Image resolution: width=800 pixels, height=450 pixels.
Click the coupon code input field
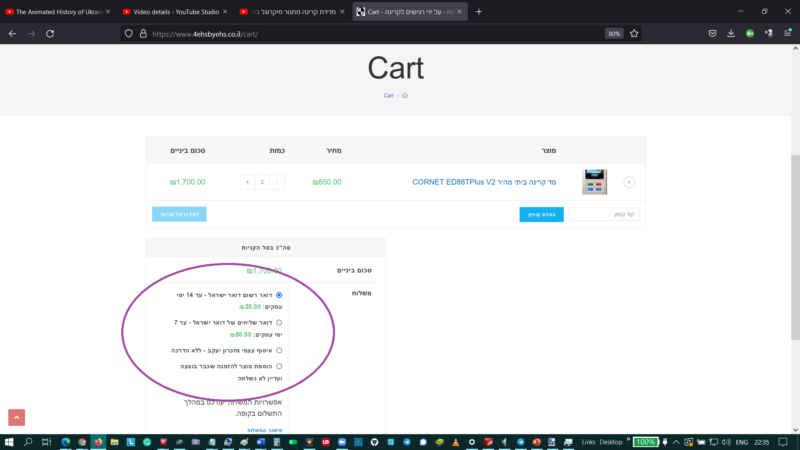coord(604,214)
